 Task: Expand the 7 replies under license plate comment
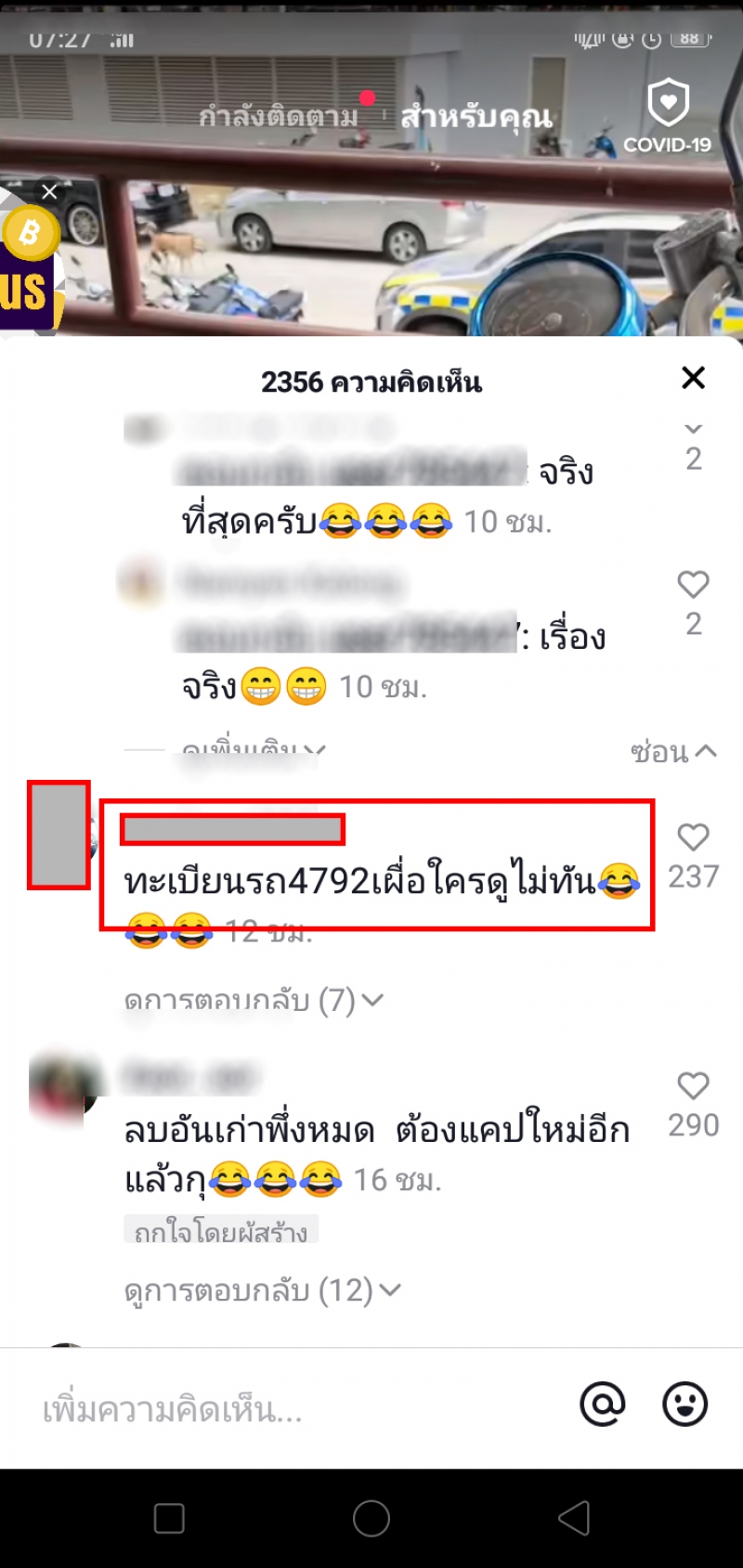(254, 1000)
